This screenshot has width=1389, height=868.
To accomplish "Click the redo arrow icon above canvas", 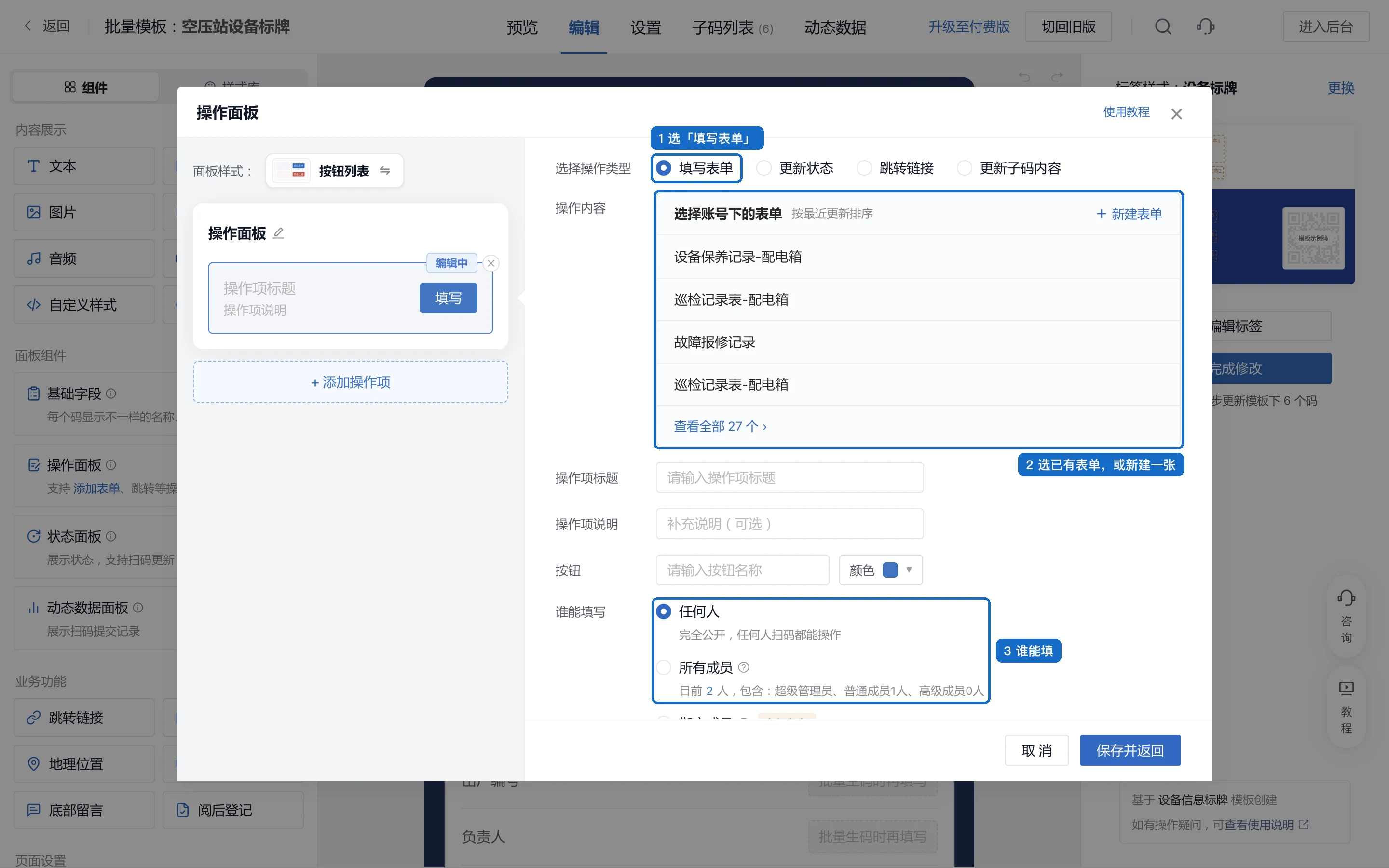I will (1057, 77).
